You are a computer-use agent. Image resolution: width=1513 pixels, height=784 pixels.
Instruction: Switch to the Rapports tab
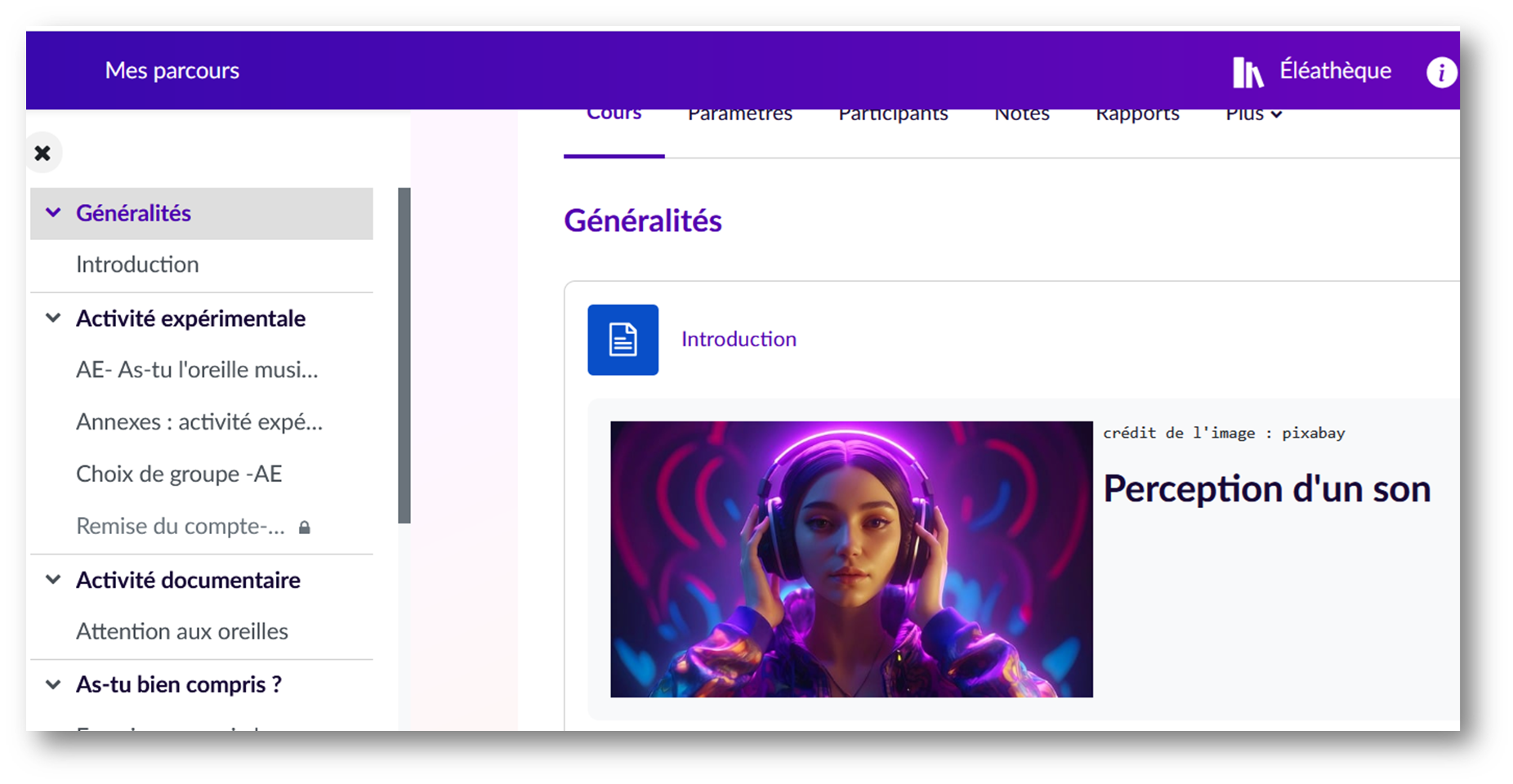[1136, 115]
